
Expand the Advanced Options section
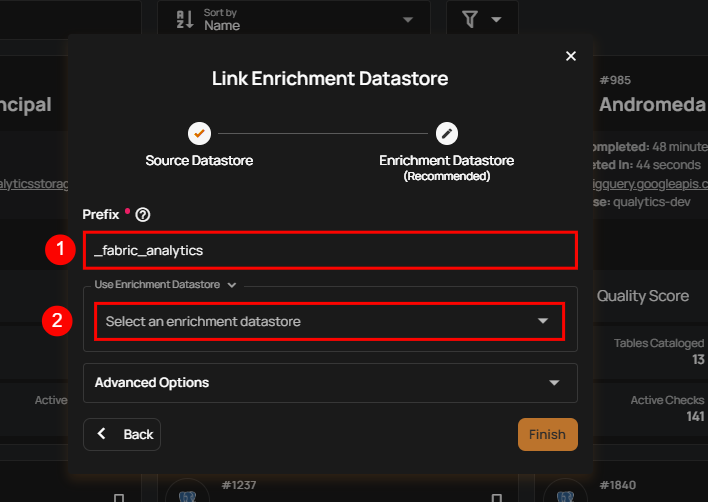click(330, 383)
